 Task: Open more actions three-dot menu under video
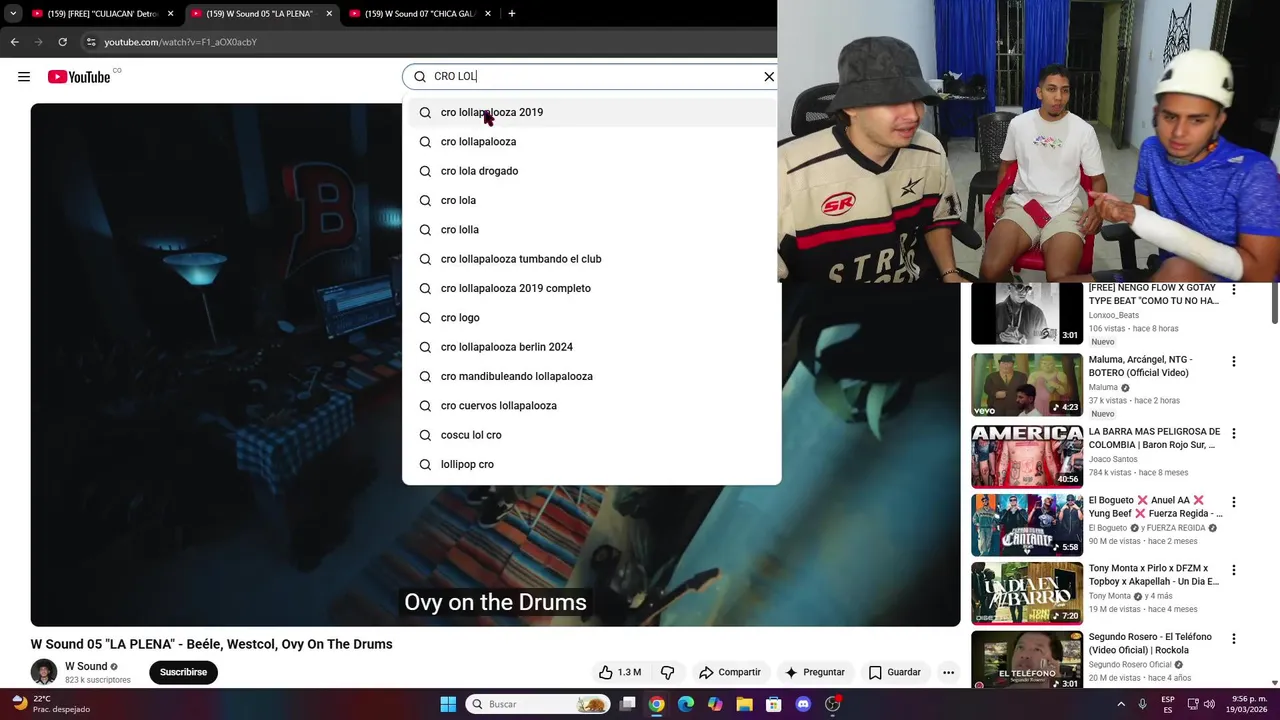click(x=948, y=672)
